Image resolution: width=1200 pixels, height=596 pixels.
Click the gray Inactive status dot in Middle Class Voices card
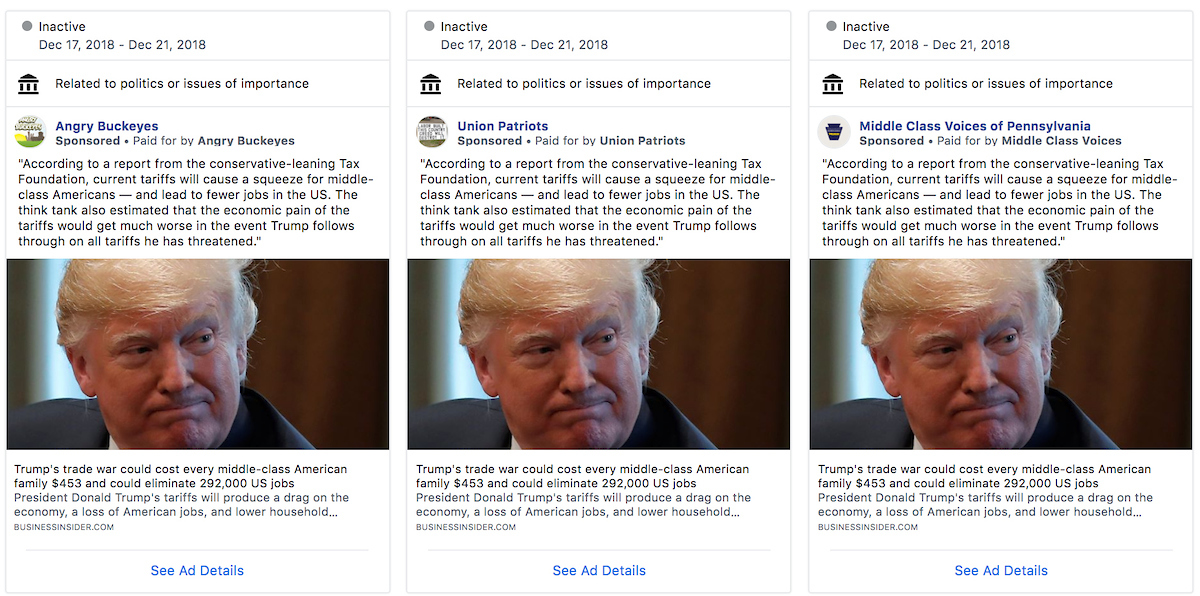[x=831, y=26]
